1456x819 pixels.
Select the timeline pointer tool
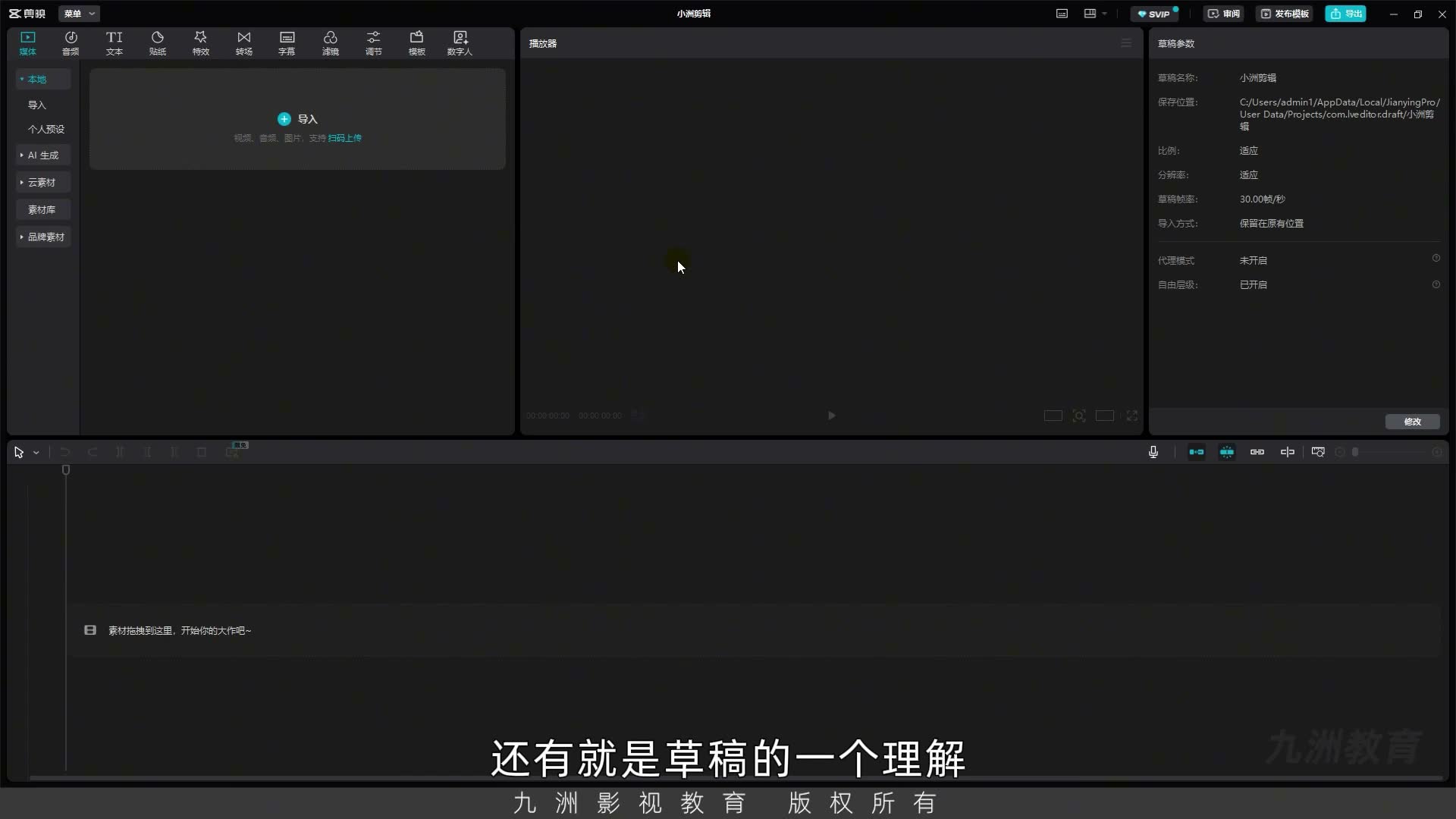coord(19,453)
